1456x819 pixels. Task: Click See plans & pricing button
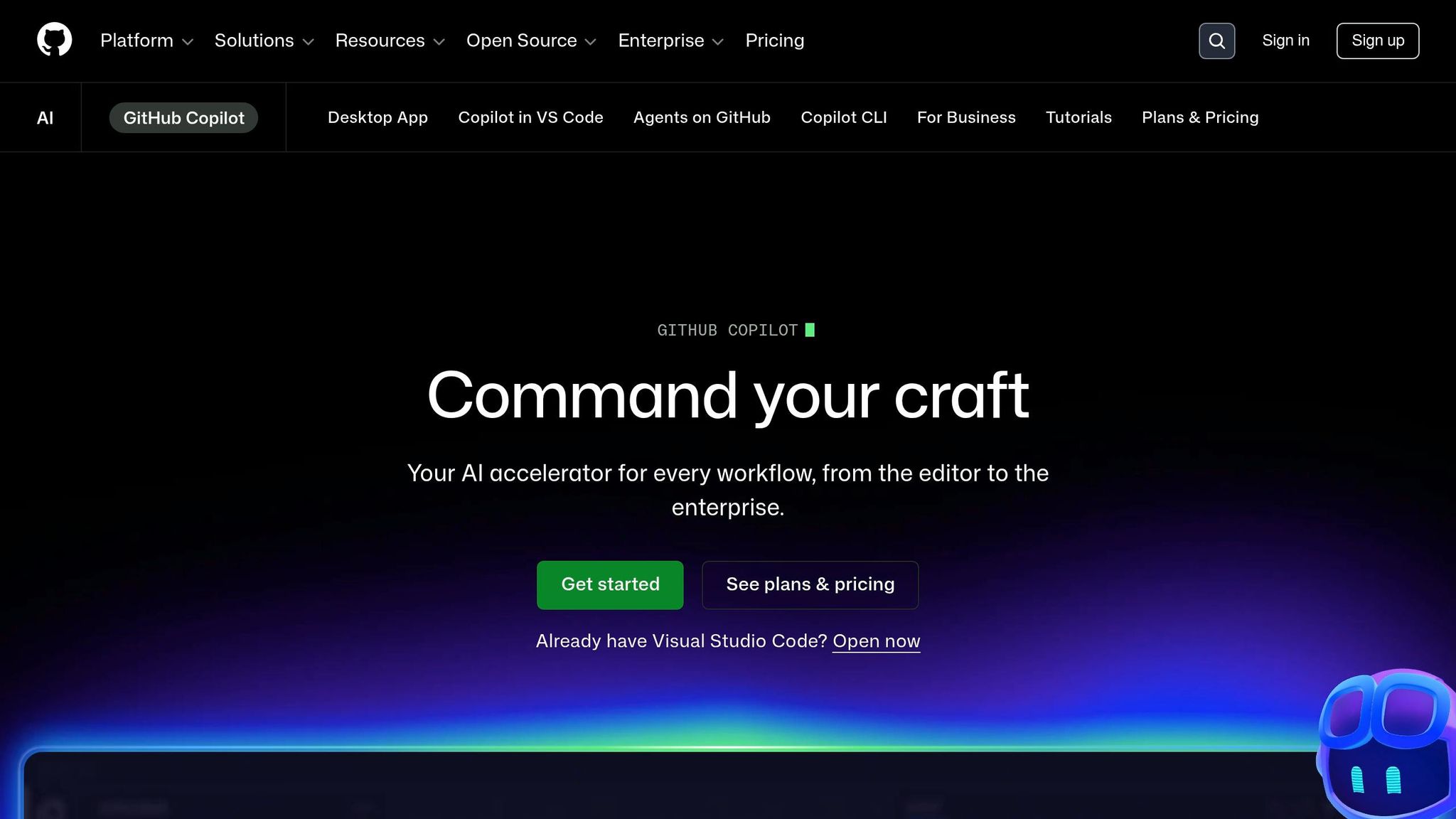[x=810, y=584]
